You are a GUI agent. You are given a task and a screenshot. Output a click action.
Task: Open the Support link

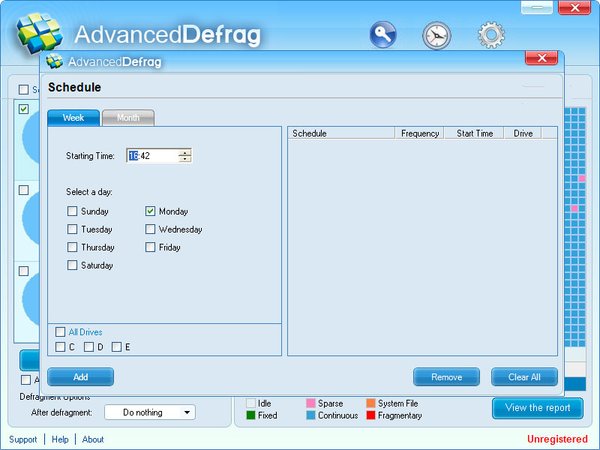[23, 439]
